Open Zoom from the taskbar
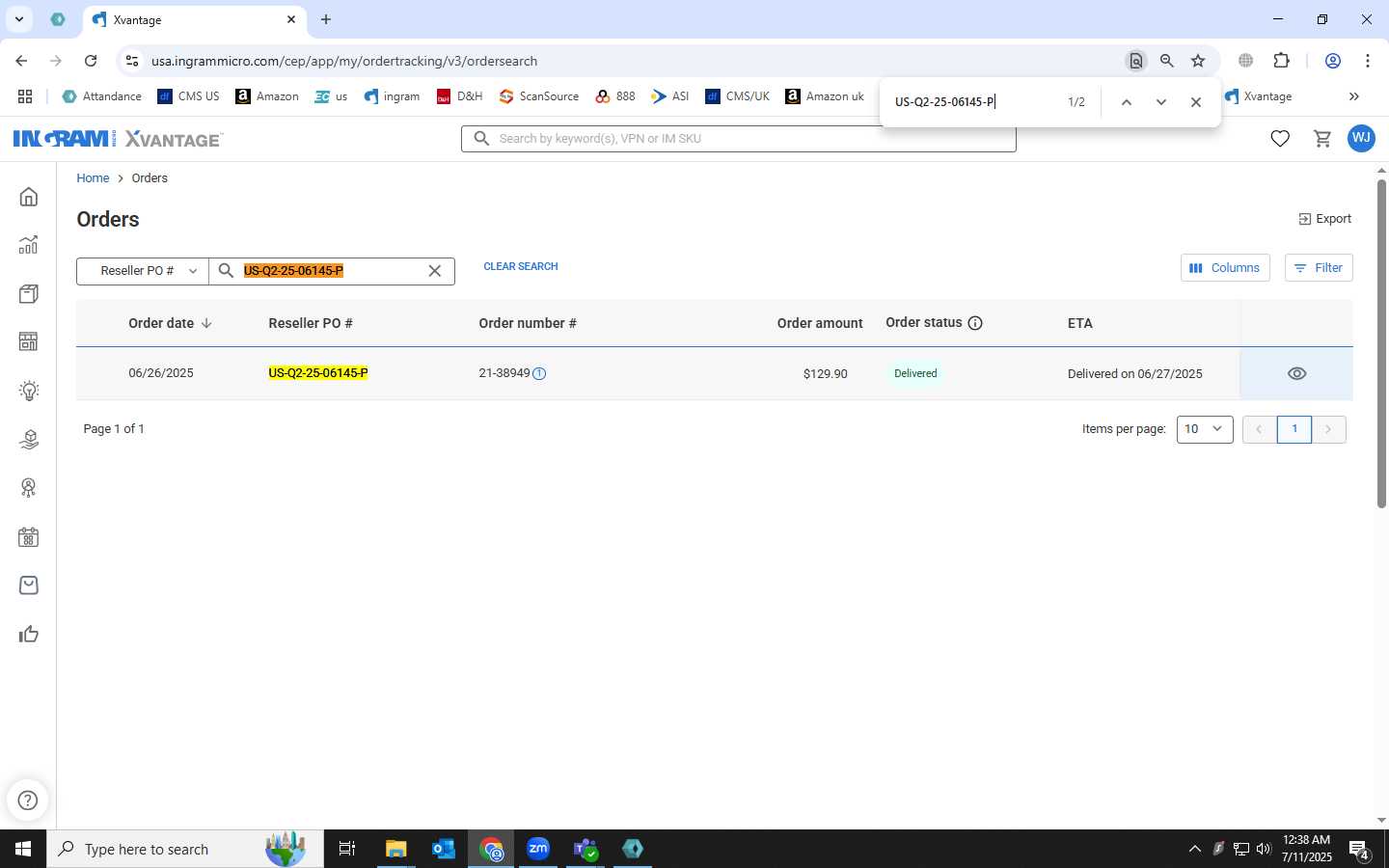 point(538,849)
